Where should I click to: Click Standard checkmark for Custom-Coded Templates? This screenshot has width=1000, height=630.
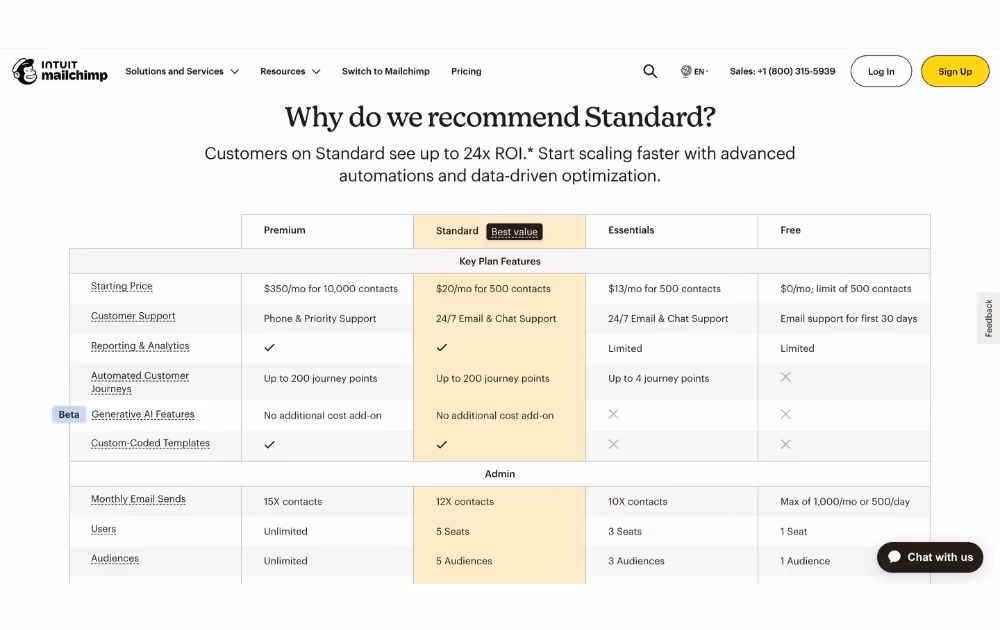(x=442, y=444)
